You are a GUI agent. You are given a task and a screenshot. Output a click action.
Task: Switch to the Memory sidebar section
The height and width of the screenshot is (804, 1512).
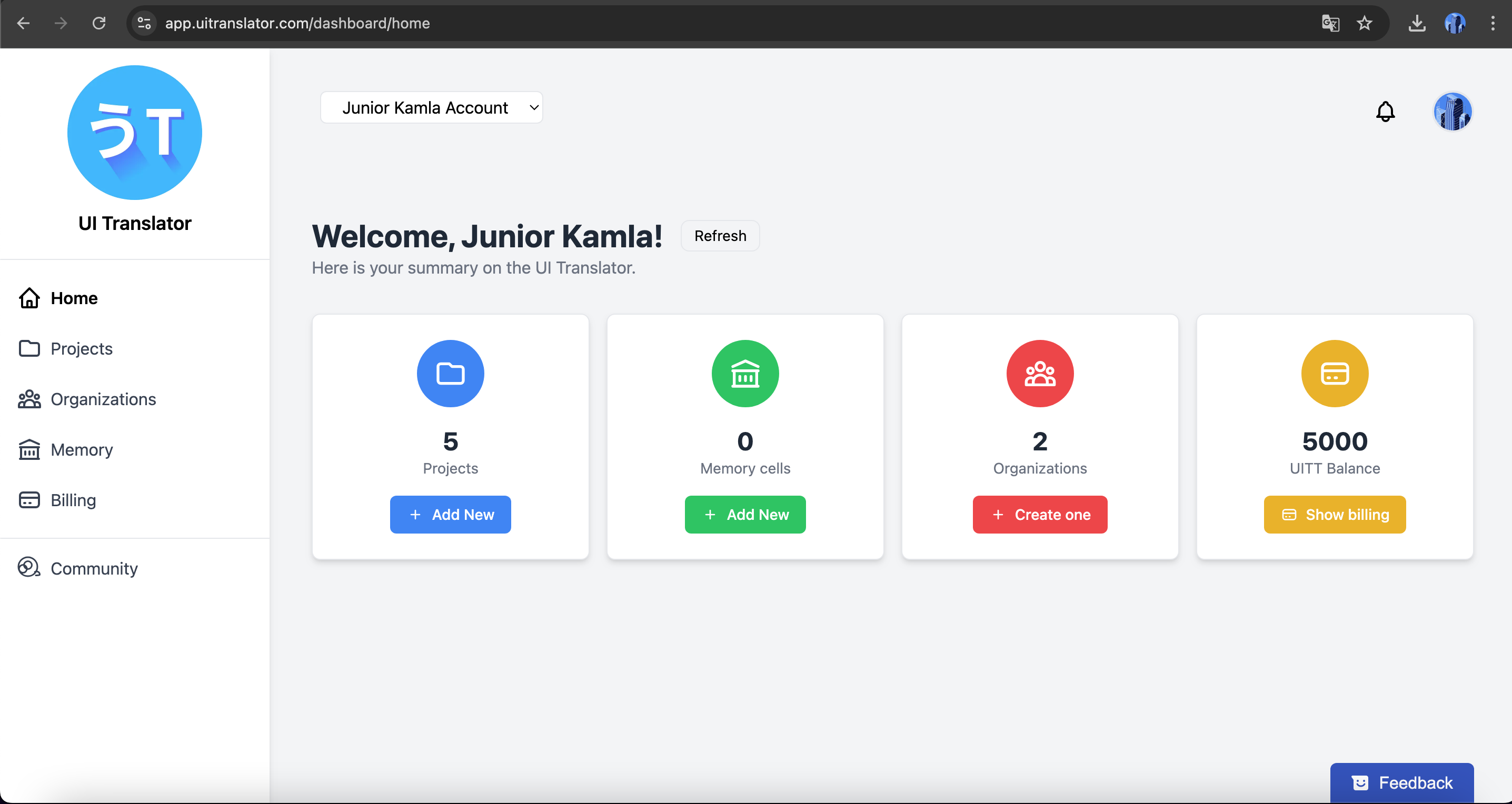tap(82, 449)
